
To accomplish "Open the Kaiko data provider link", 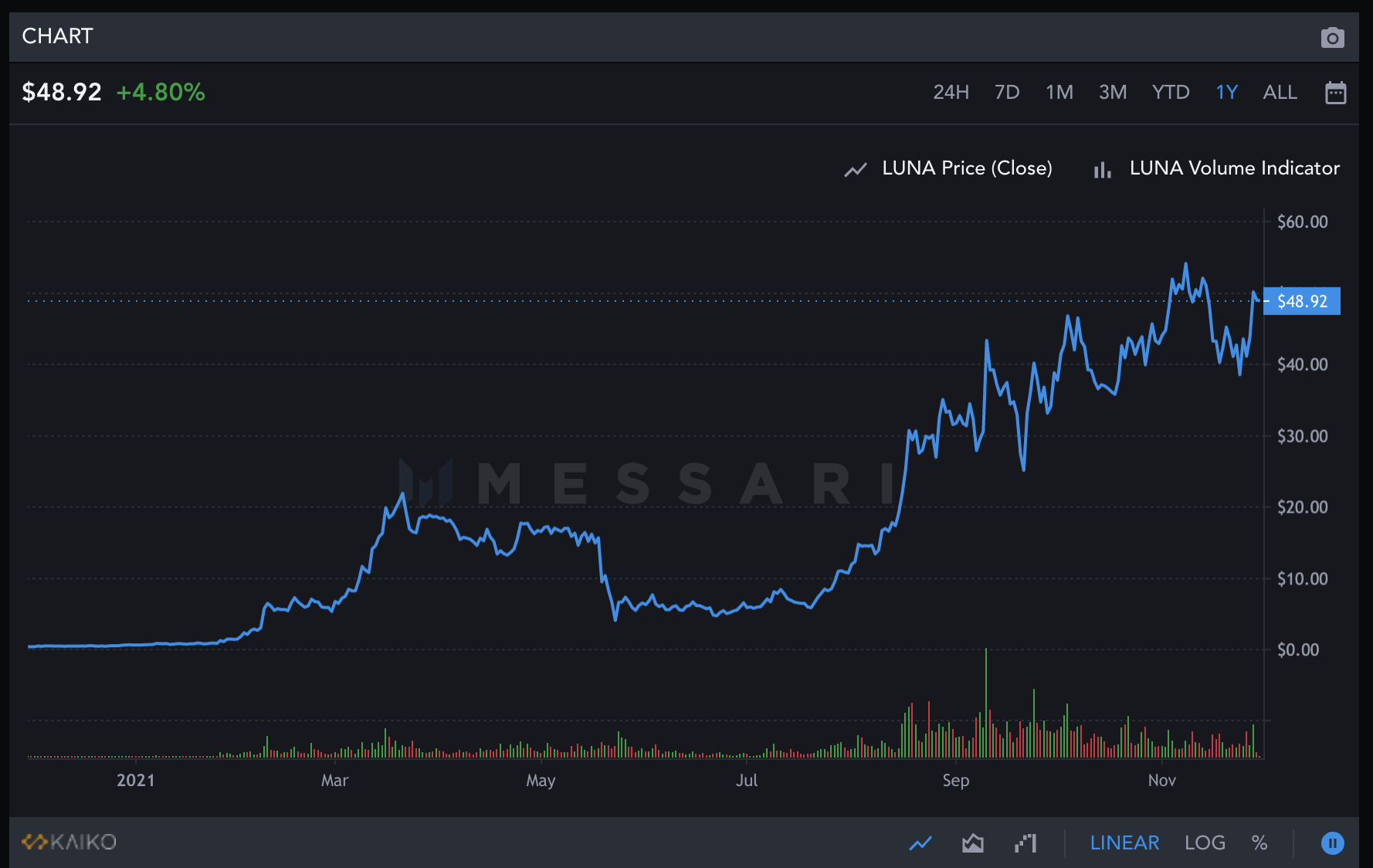I will (x=69, y=842).
